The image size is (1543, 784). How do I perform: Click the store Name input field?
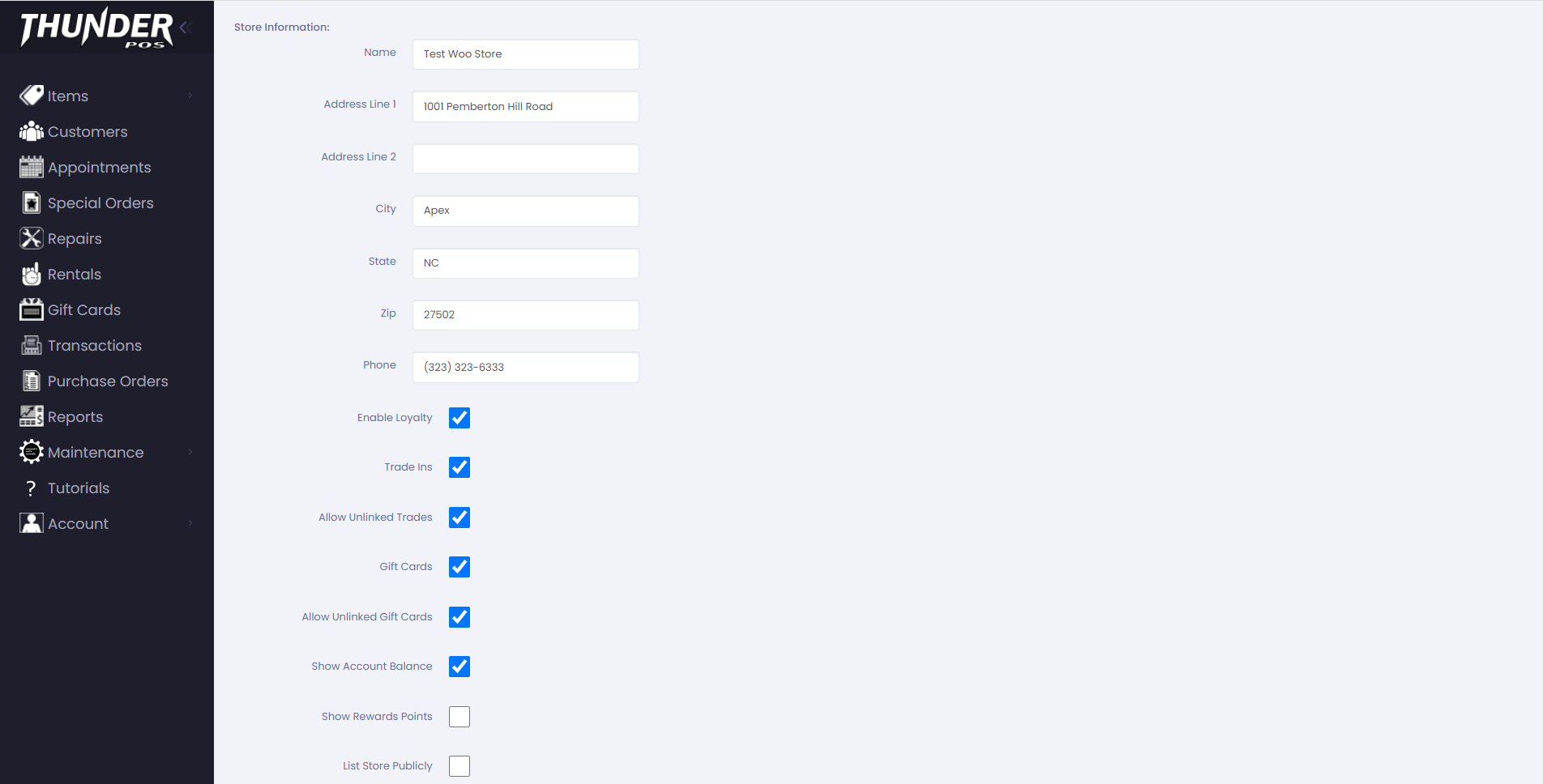[x=525, y=54]
